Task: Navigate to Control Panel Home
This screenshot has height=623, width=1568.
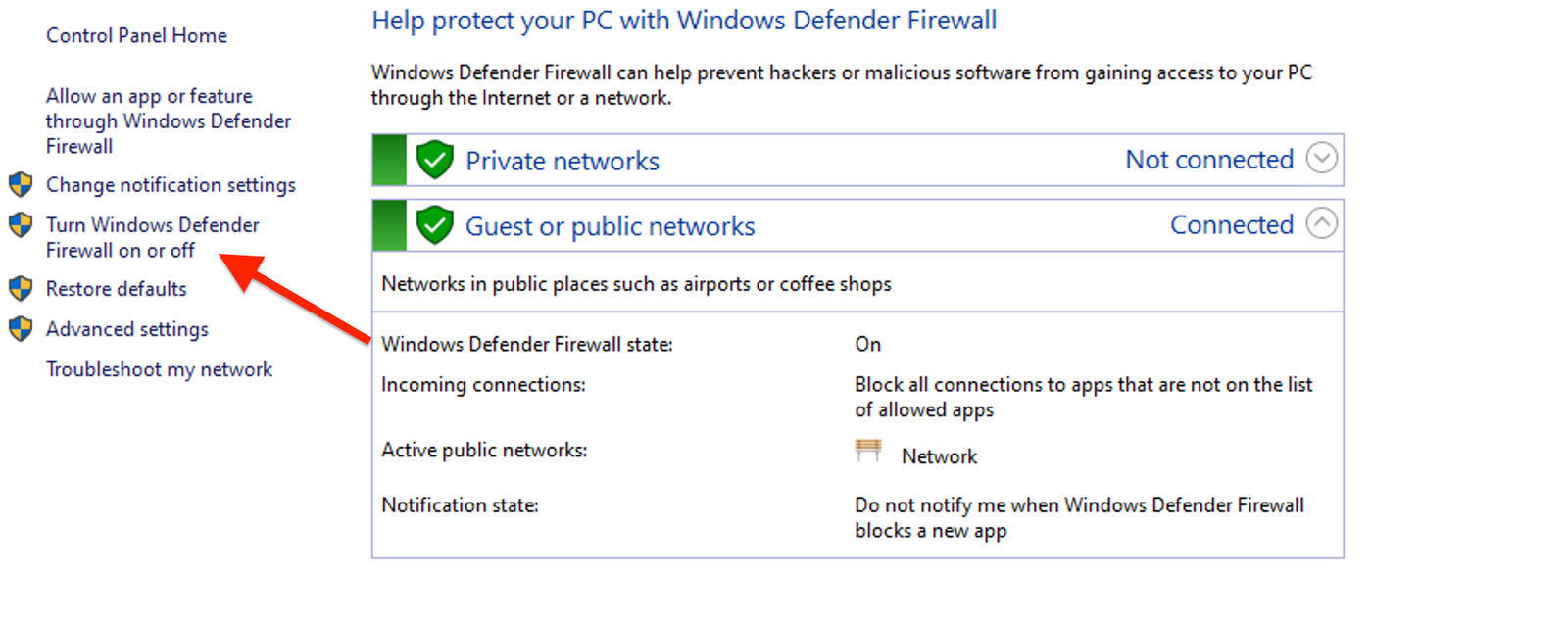Action: click(x=135, y=35)
